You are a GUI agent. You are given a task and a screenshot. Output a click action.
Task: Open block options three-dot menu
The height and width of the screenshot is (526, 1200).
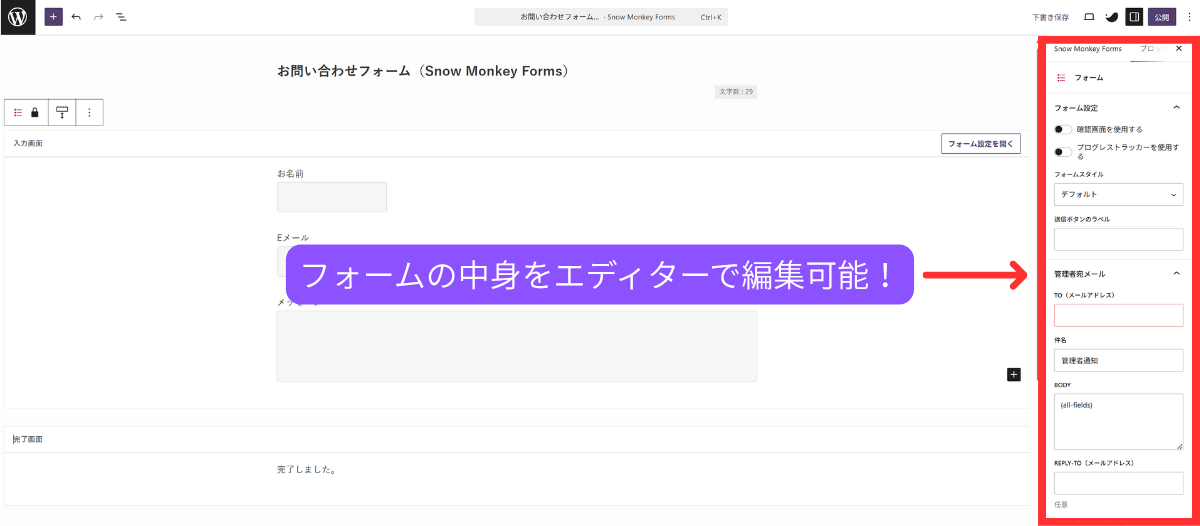pos(89,113)
